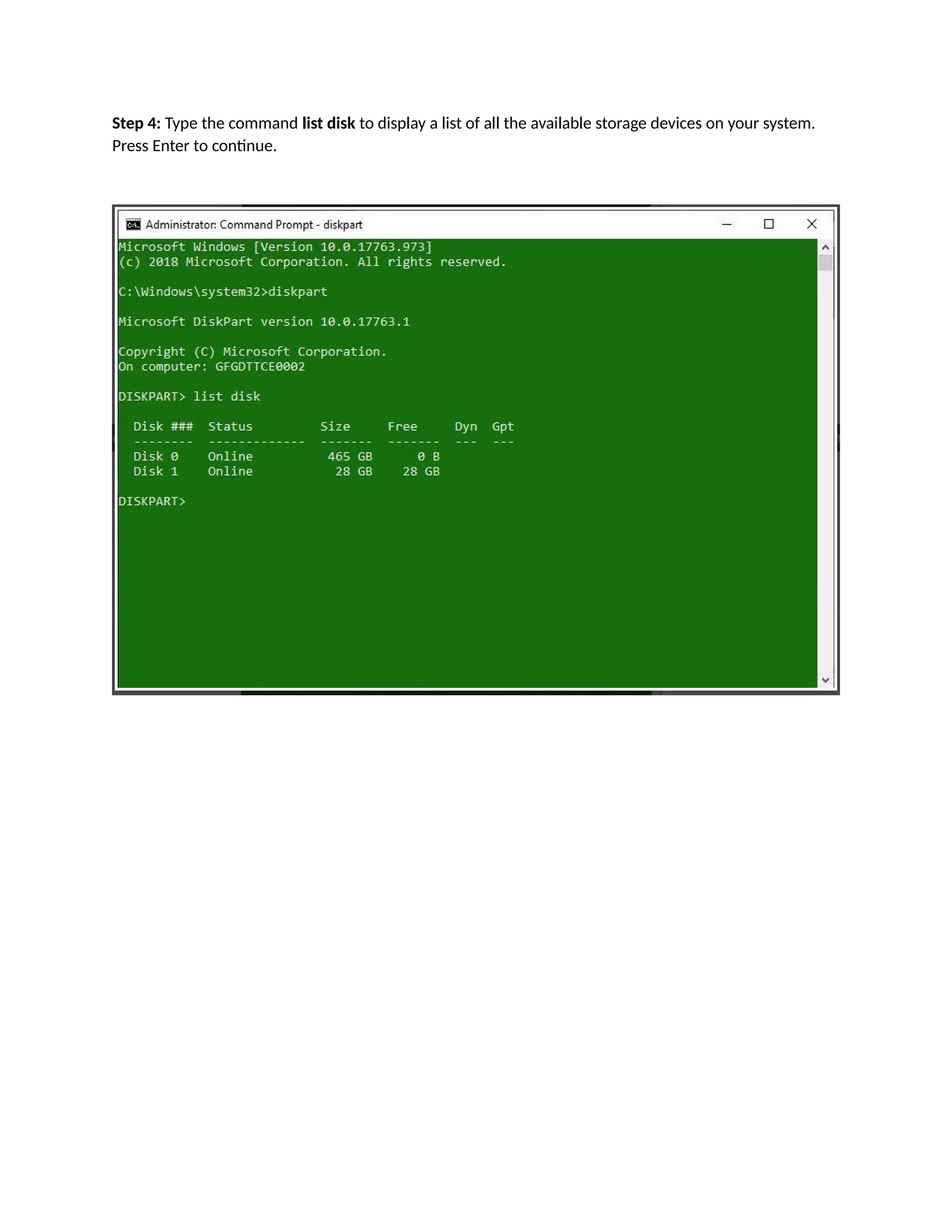Click the vertical scrollbar thumb
Image resolution: width=952 pixels, height=1232 pixels.
point(825,263)
